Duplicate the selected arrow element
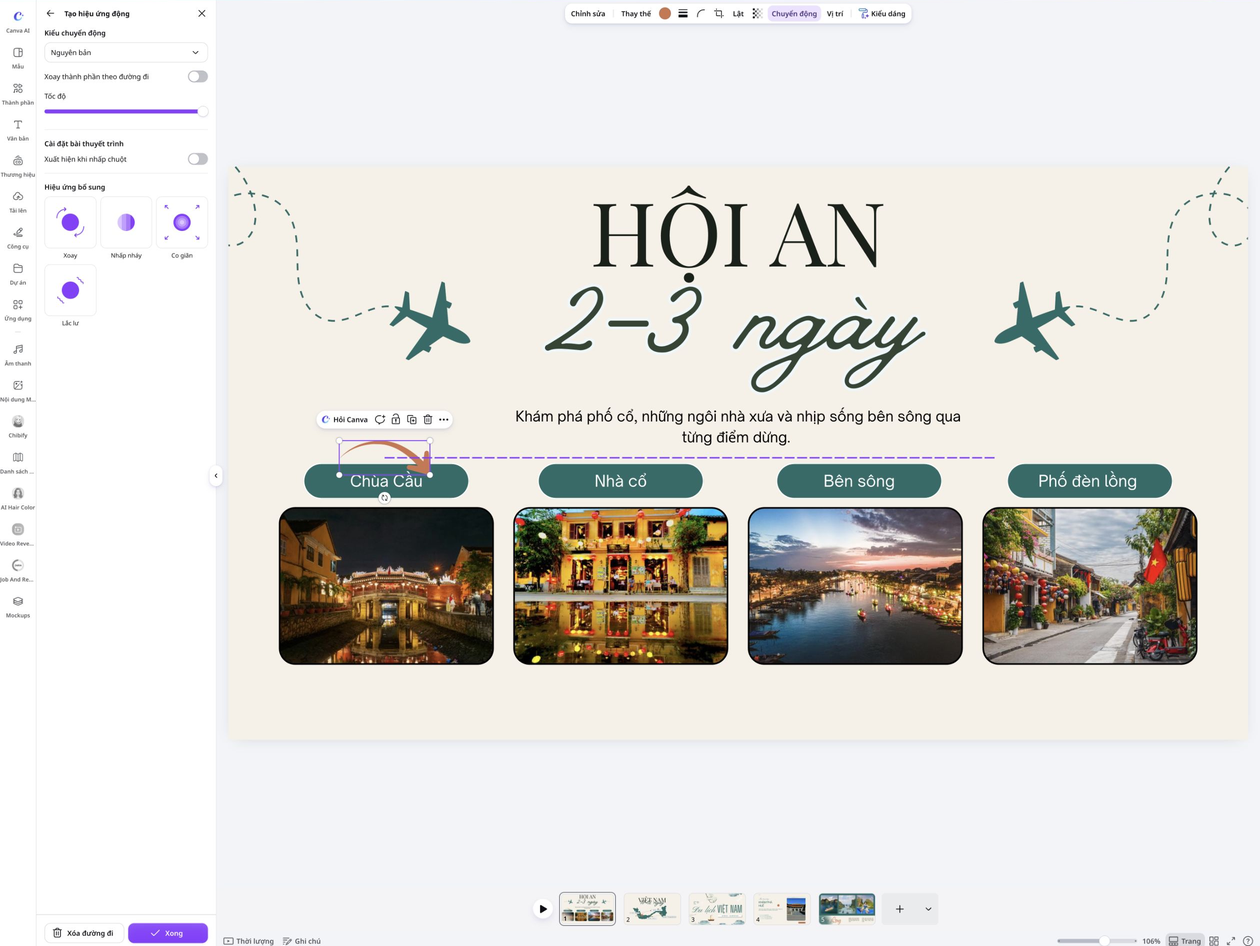Viewport: 1260px width, 946px height. coord(412,419)
